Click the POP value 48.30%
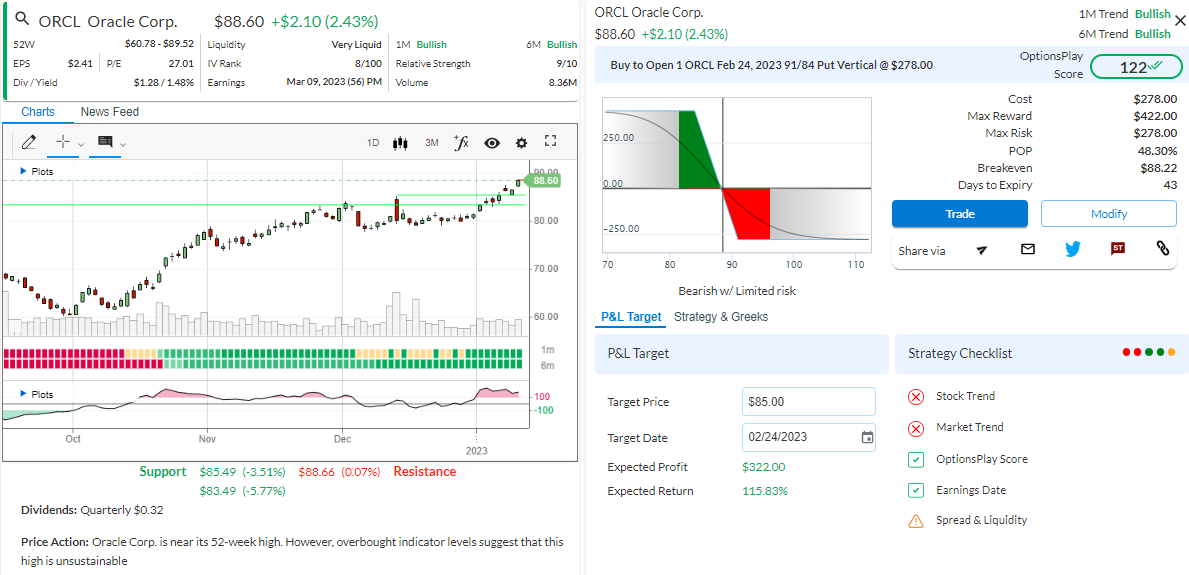This screenshot has width=1189, height=575. click(x=1157, y=150)
